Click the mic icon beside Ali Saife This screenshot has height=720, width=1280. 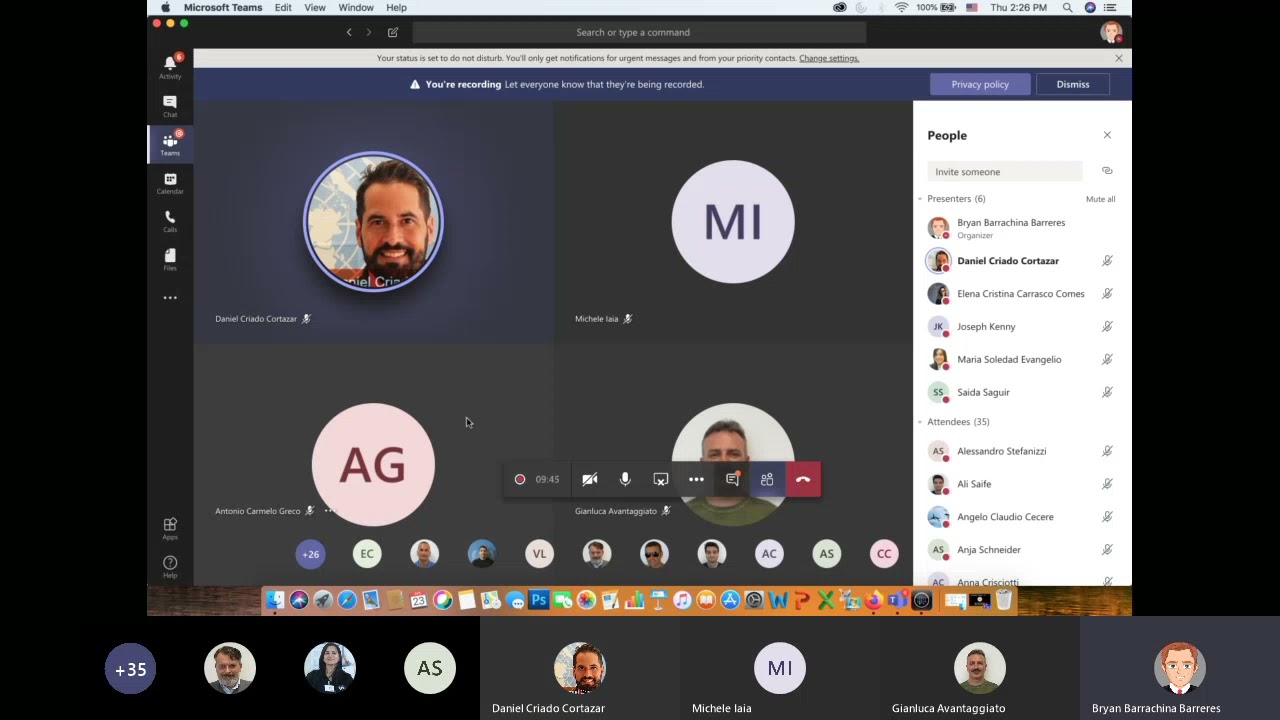click(1107, 484)
